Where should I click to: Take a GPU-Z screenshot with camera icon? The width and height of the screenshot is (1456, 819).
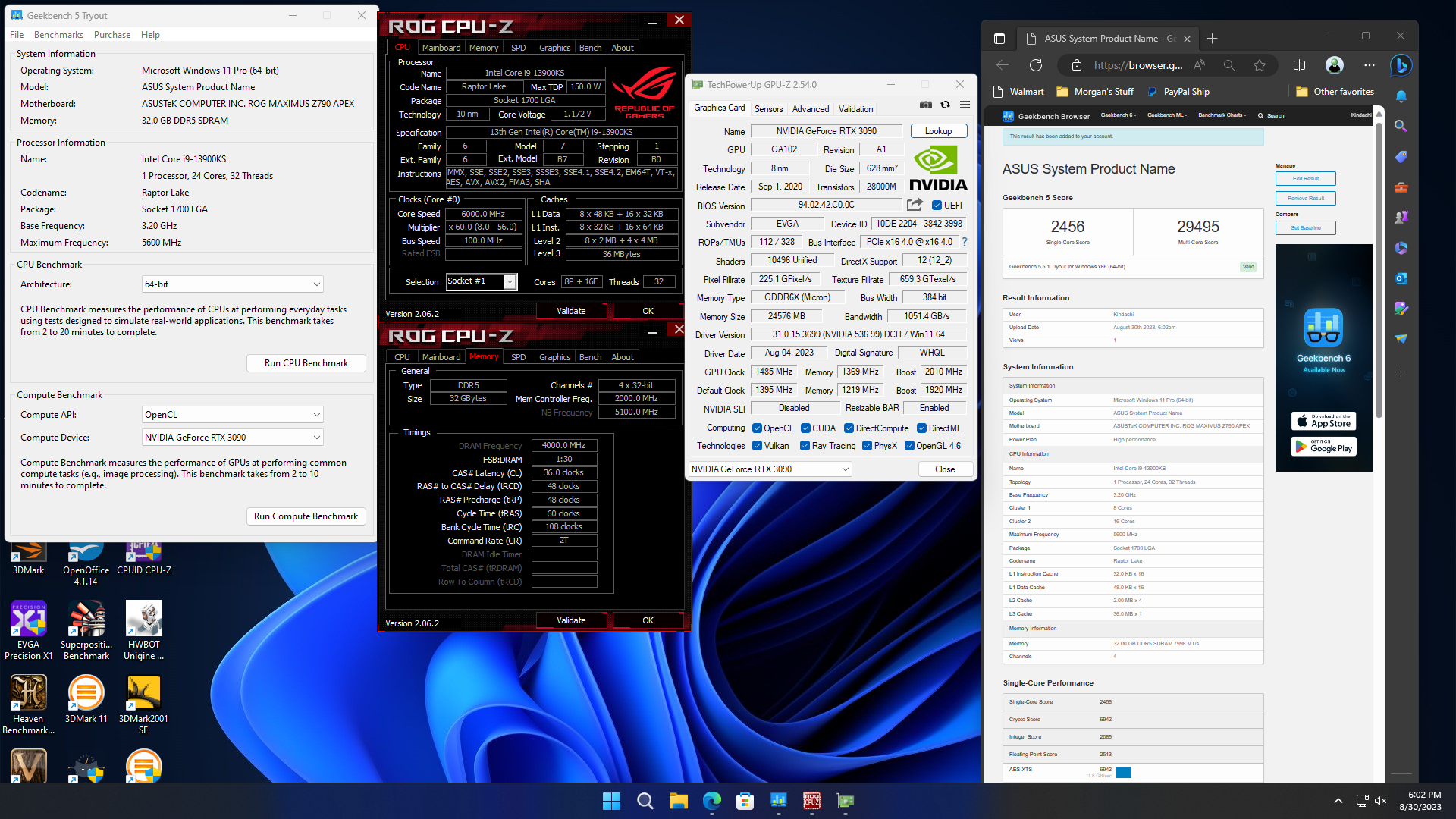tap(926, 105)
